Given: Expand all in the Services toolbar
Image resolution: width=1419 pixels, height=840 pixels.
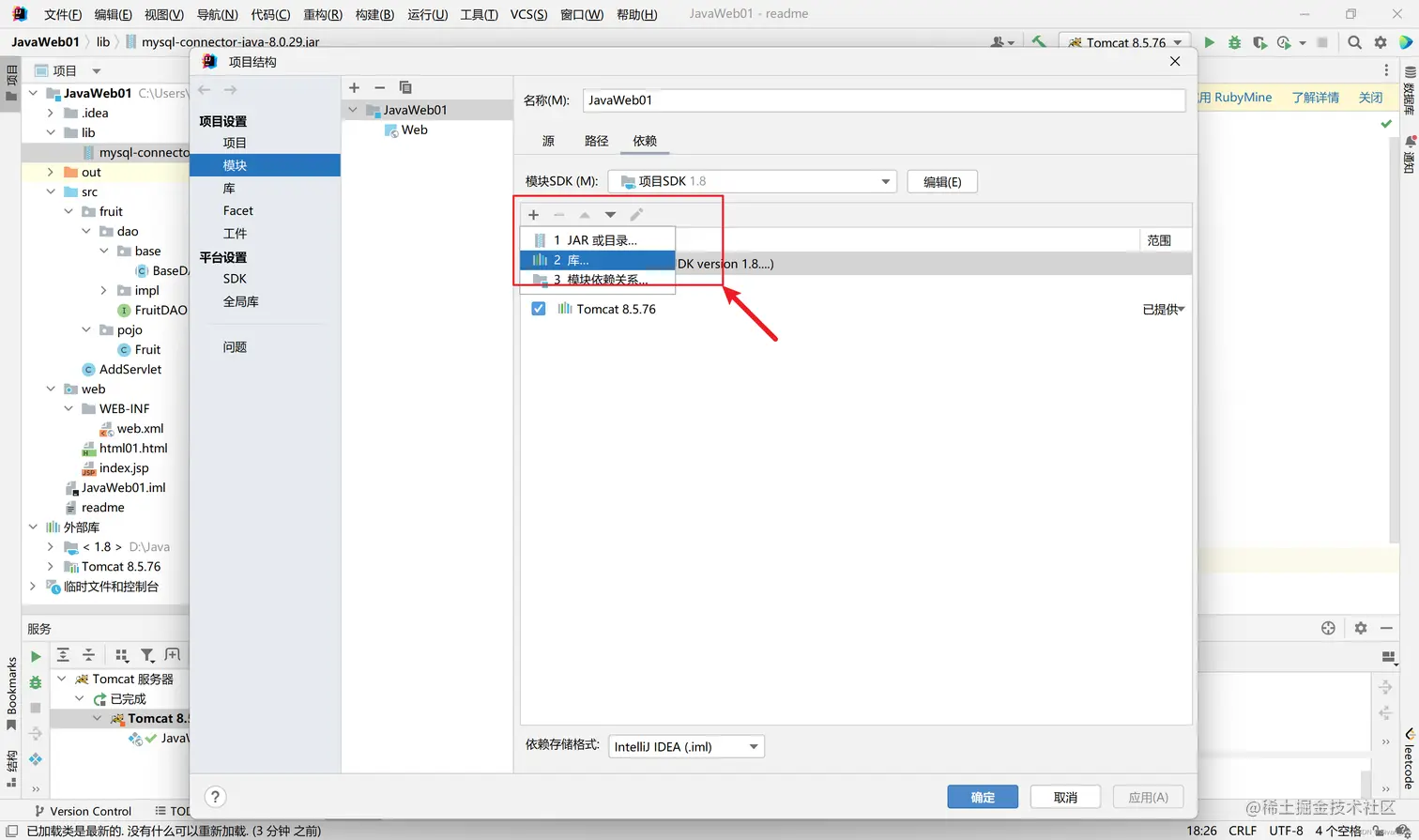Looking at the screenshot, I should pyautogui.click(x=63, y=655).
